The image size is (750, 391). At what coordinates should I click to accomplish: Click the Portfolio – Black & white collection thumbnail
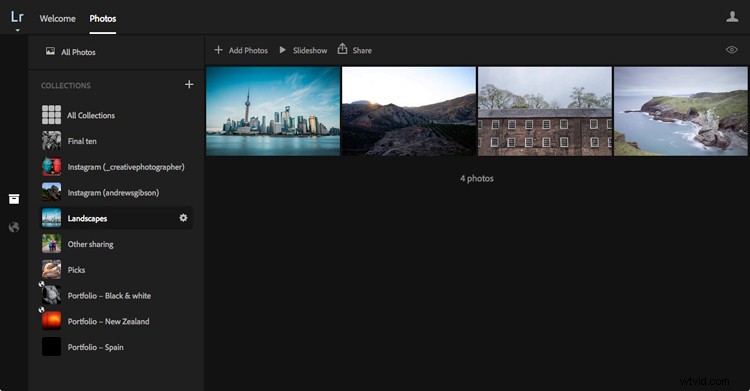pos(51,295)
